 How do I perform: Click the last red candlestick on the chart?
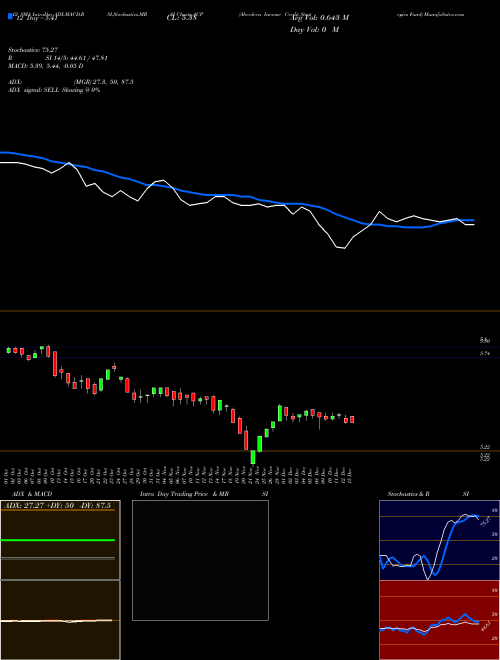[x=352, y=419]
